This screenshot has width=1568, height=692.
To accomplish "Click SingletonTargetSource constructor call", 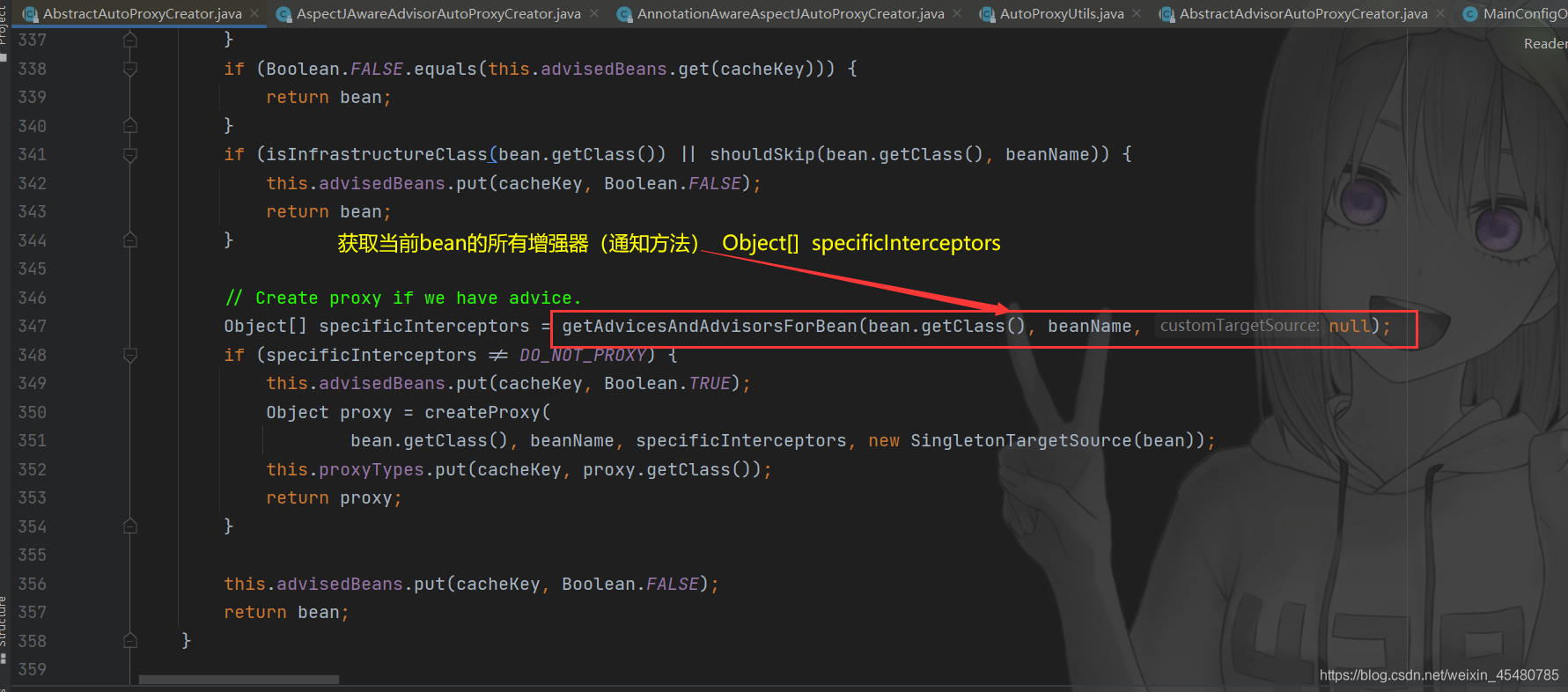I will pos(1021,441).
